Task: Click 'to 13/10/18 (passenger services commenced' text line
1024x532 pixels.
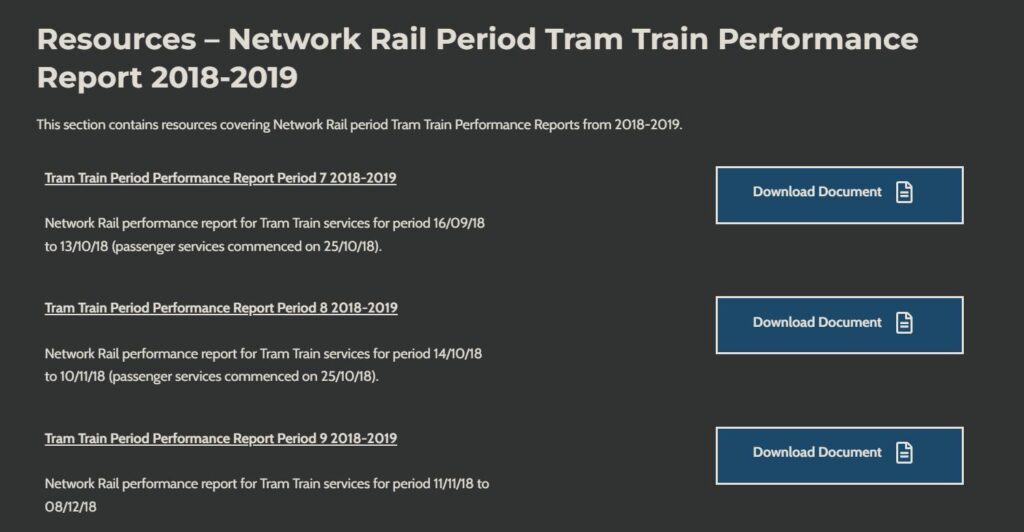Action: click(x=214, y=246)
